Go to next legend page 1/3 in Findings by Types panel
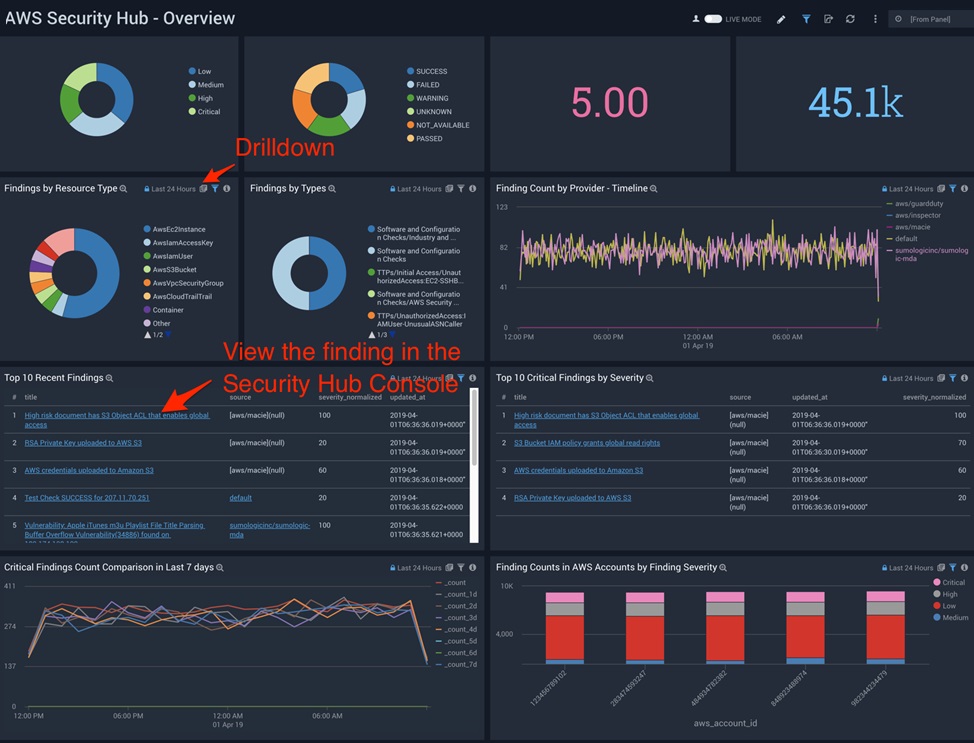The image size is (974, 743). (x=393, y=335)
